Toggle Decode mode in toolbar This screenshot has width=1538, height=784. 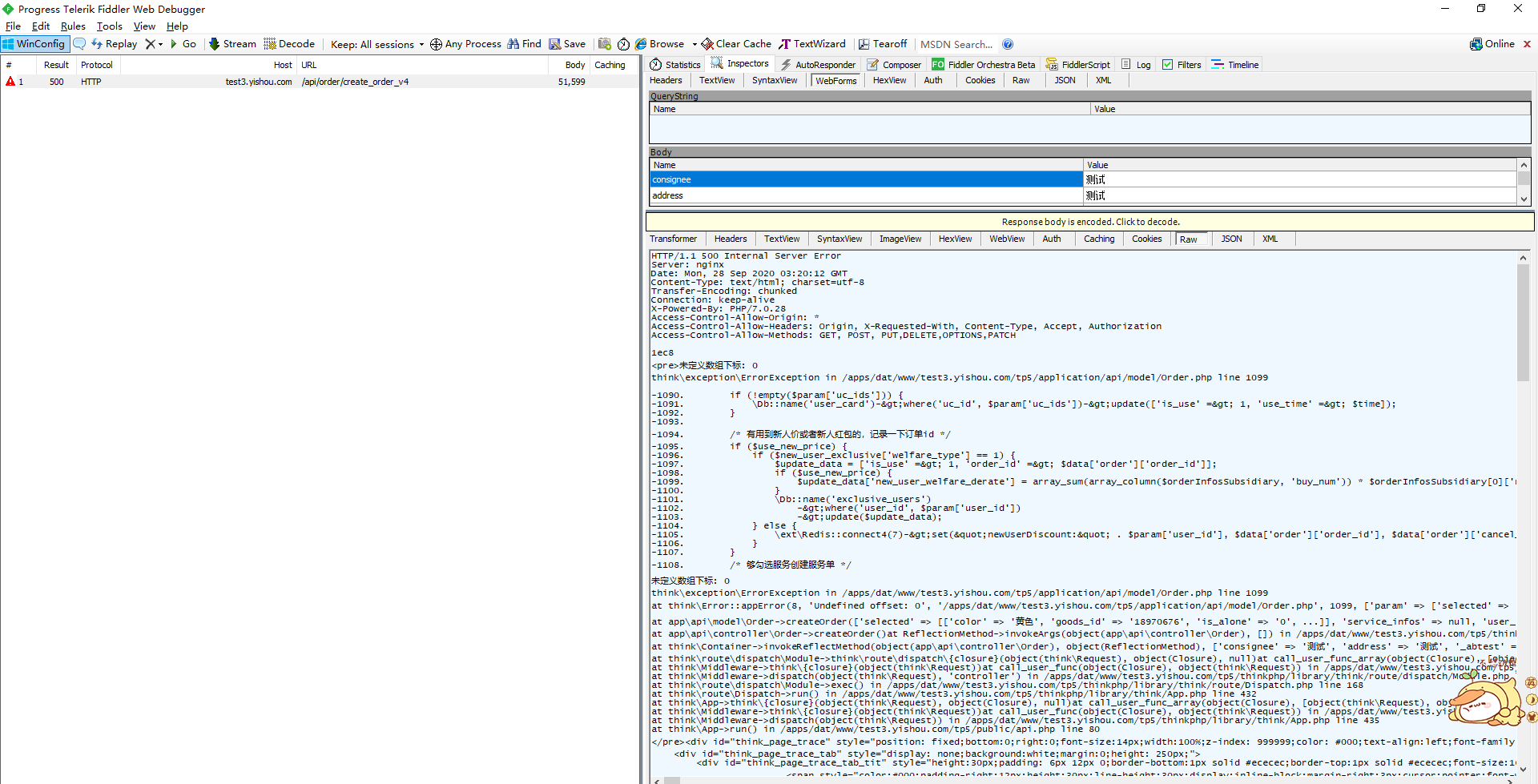point(289,44)
